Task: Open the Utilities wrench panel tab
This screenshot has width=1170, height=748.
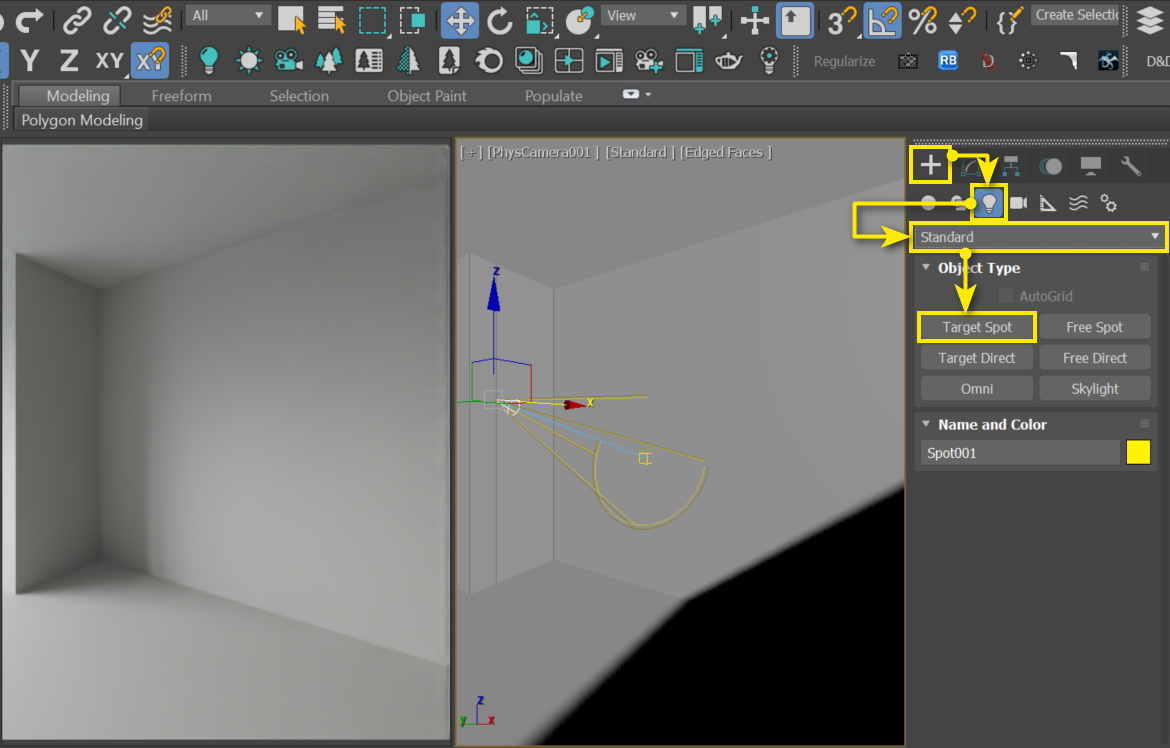Action: (1130, 166)
